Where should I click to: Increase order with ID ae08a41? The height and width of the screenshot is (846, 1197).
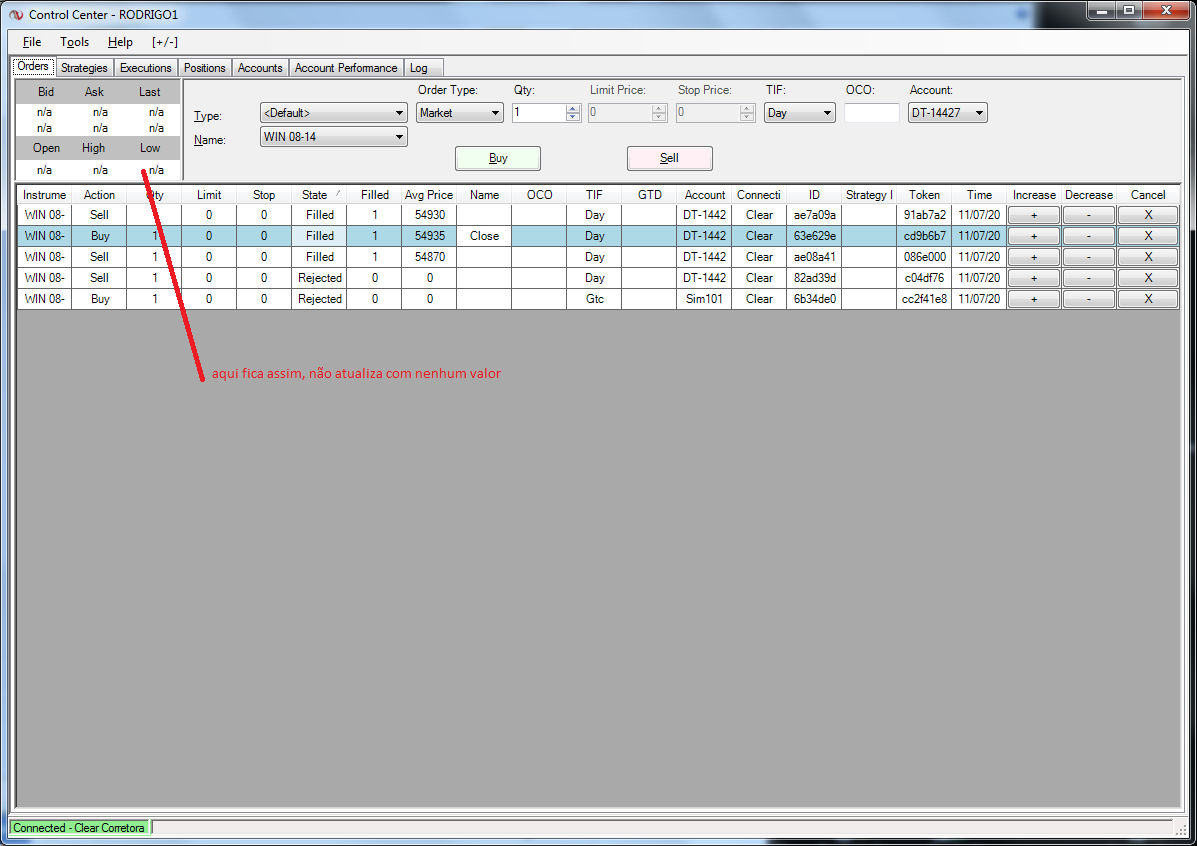[x=1034, y=257]
